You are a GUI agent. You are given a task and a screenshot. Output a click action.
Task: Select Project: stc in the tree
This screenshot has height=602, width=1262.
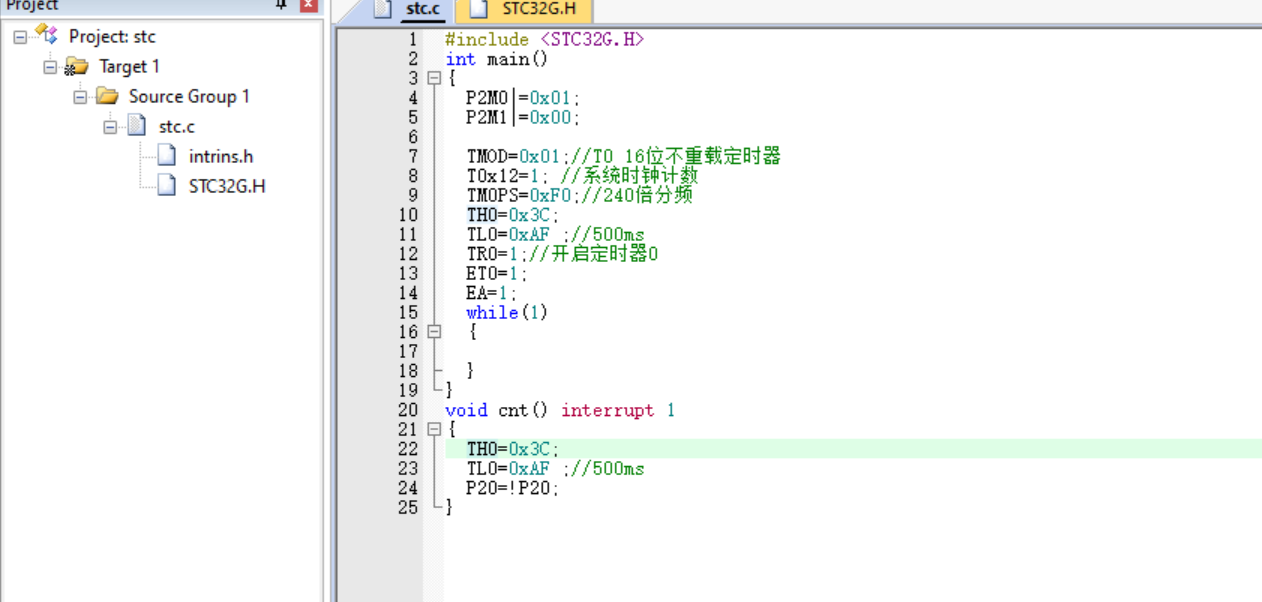click(112, 36)
